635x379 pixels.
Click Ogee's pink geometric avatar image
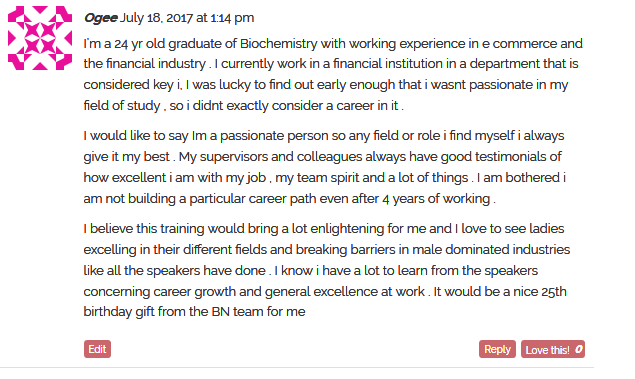pyautogui.click(x=40, y=38)
